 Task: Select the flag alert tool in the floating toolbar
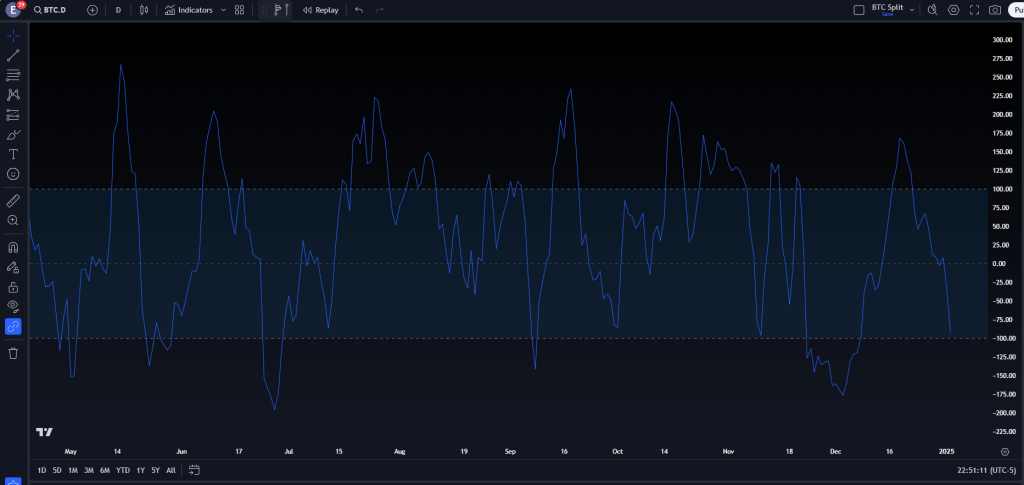tap(278, 10)
